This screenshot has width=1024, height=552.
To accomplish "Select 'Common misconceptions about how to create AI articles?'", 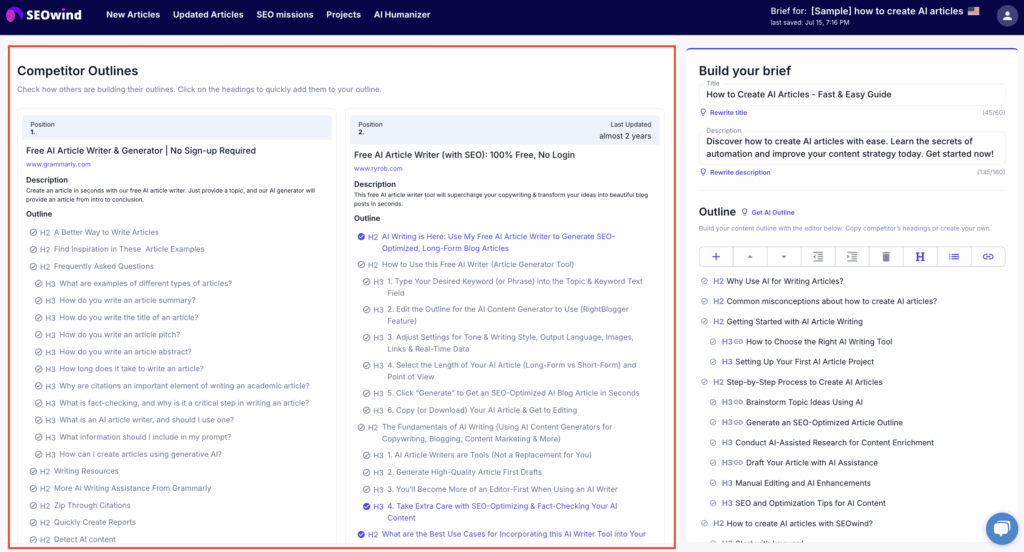I will [x=831, y=301].
